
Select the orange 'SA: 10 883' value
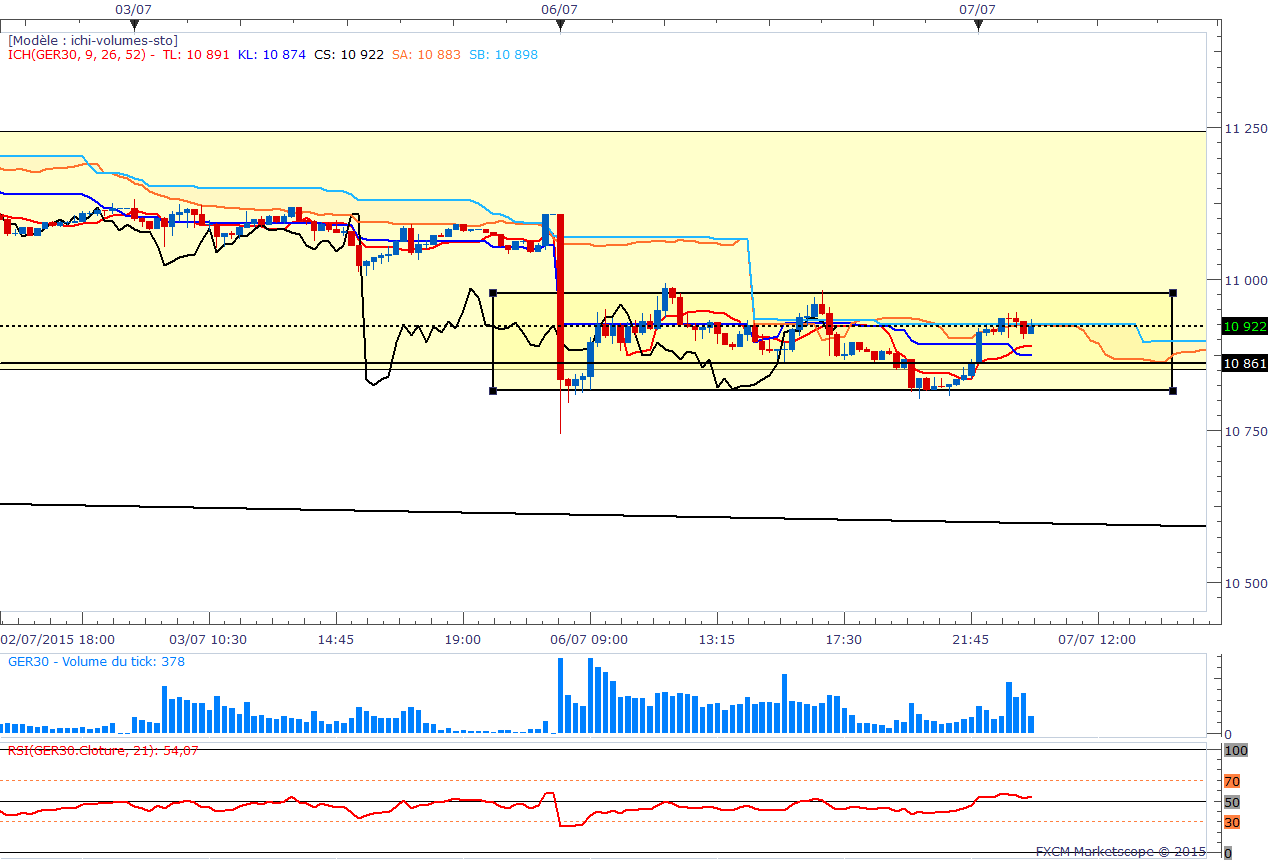426,54
